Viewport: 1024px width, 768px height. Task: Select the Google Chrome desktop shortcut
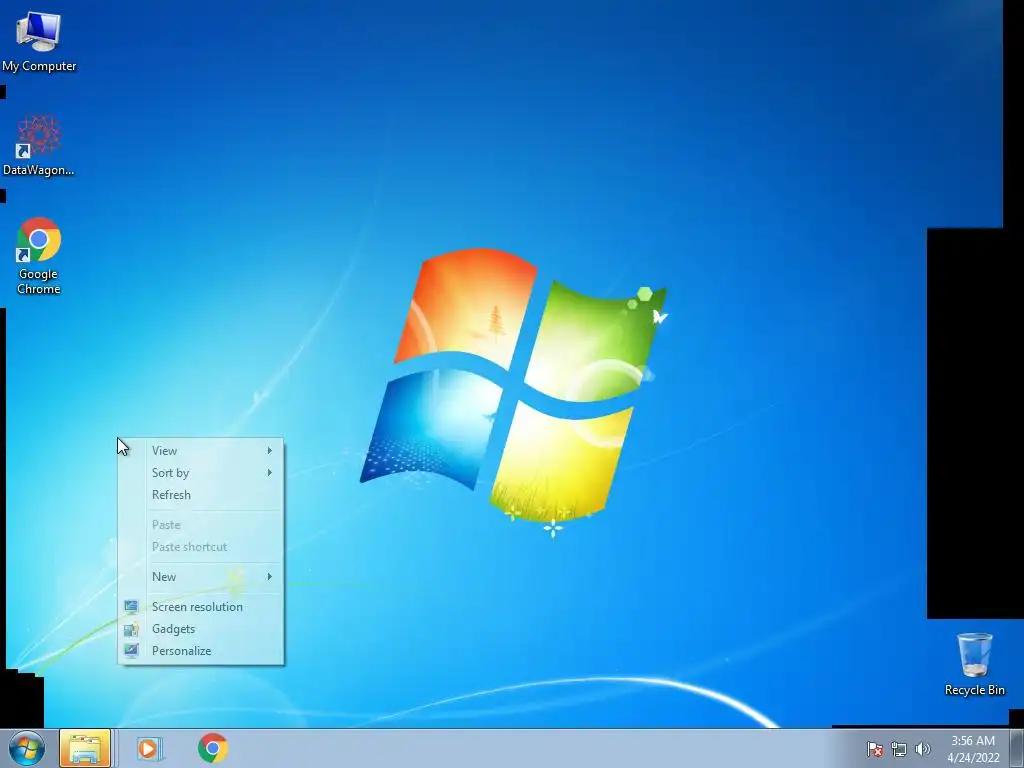(x=39, y=256)
